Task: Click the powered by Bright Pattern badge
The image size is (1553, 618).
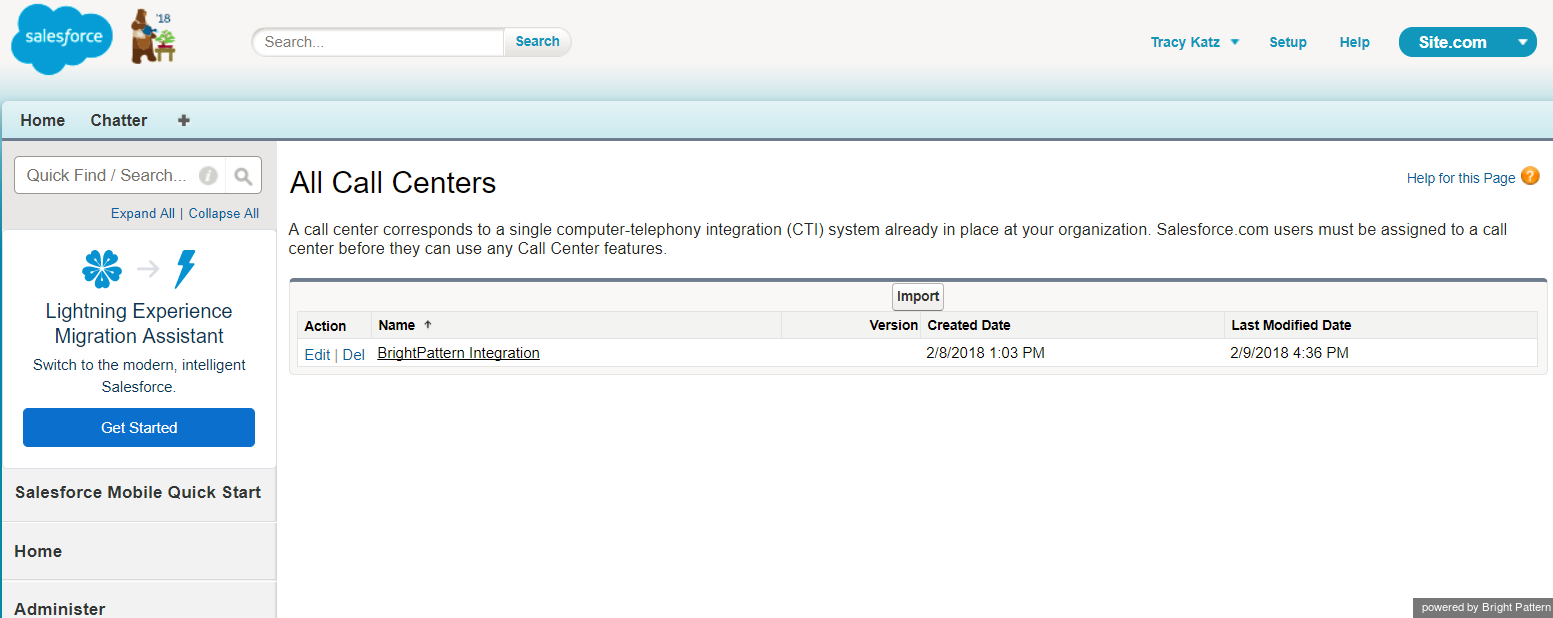Action: 1483,607
